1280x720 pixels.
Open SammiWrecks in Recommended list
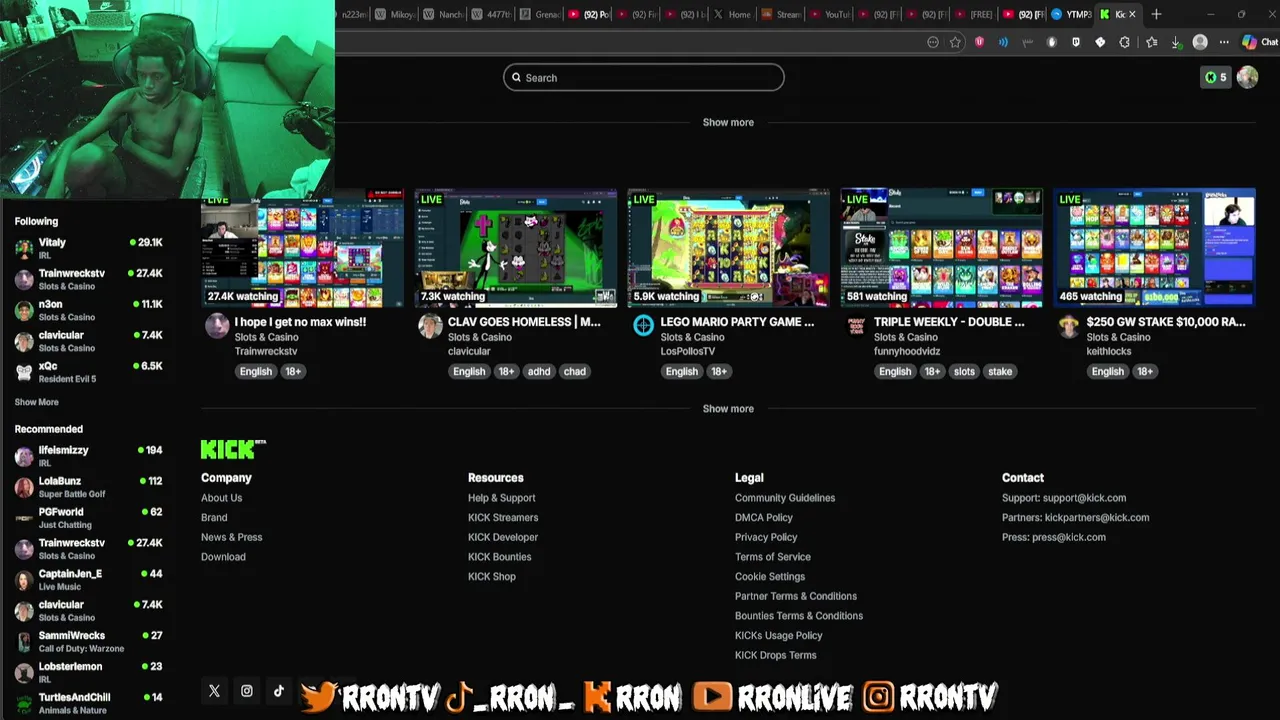click(88, 641)
